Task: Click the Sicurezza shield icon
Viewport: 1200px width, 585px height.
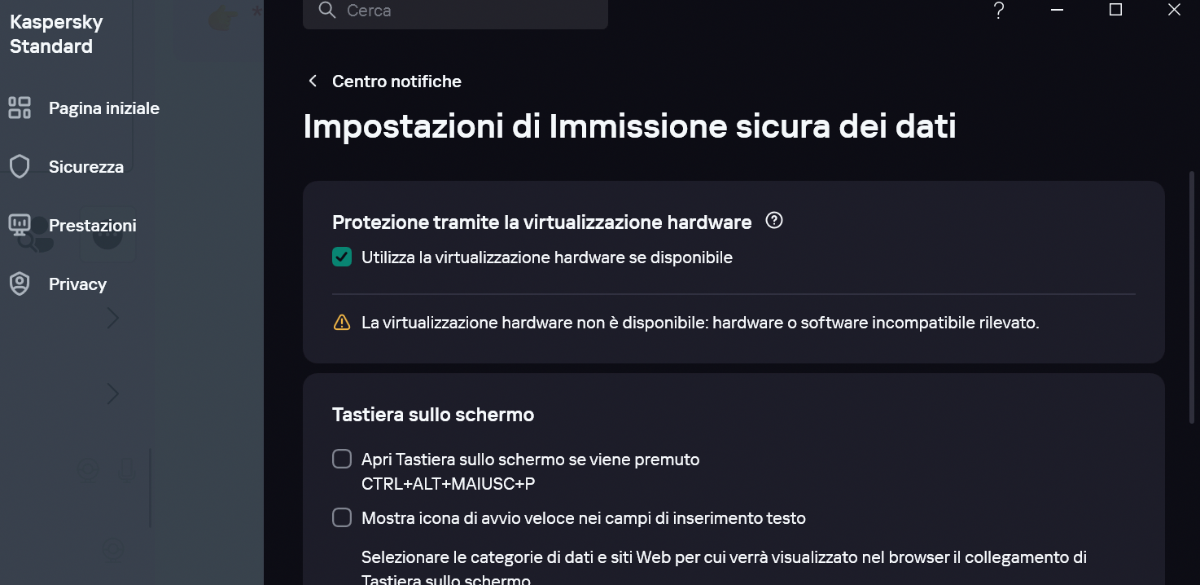Action: (x=20, y=167)
